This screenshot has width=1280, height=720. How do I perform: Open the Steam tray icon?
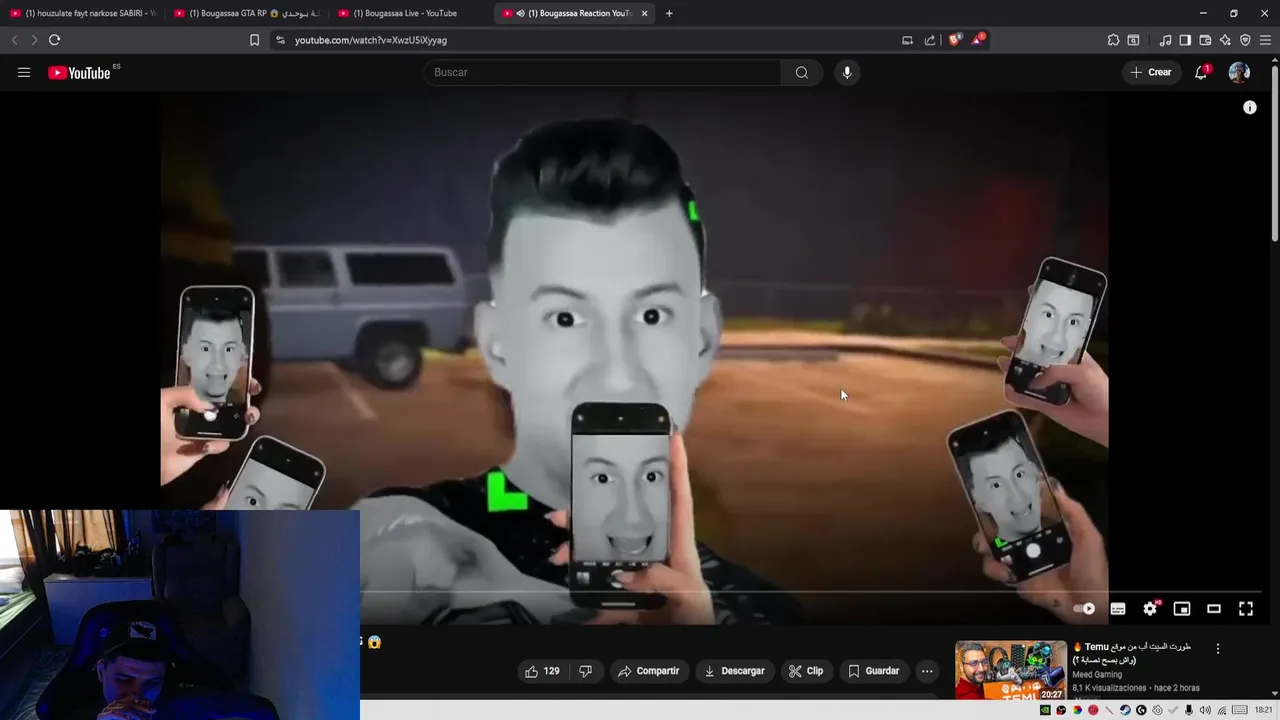[x=1125, y=710]
